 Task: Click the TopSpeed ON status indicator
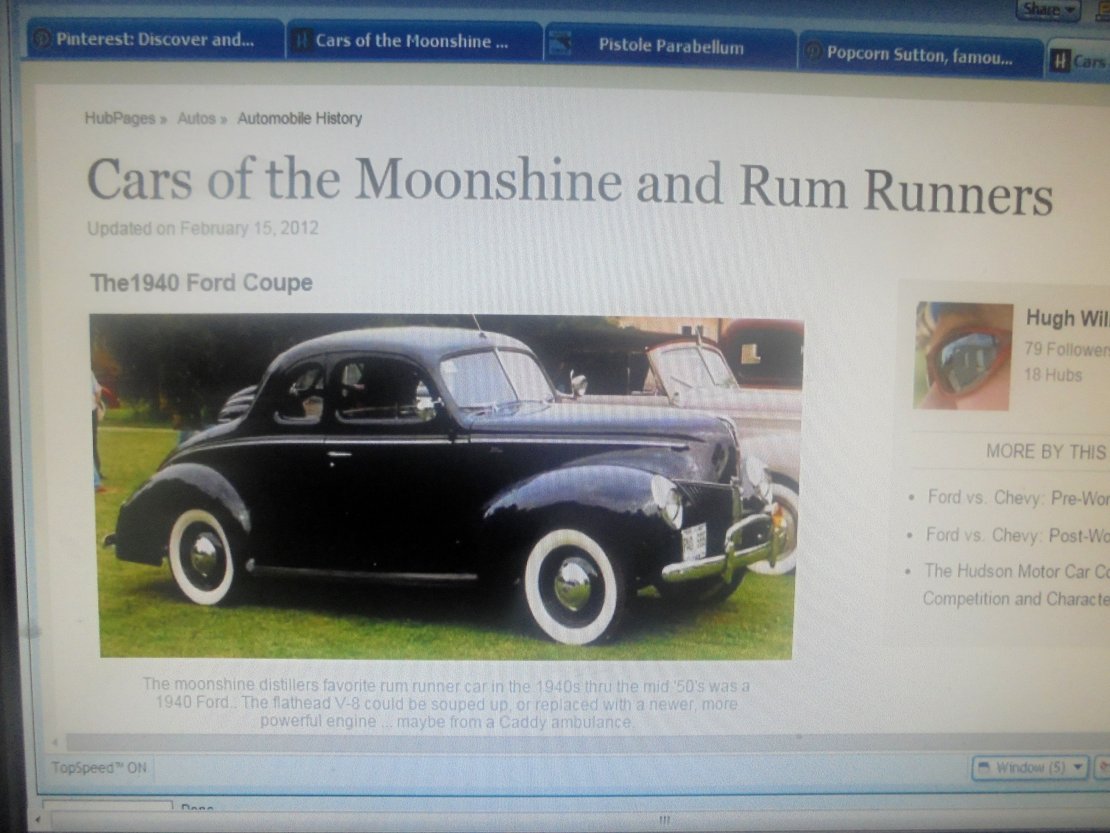click(x=99, y=767)
